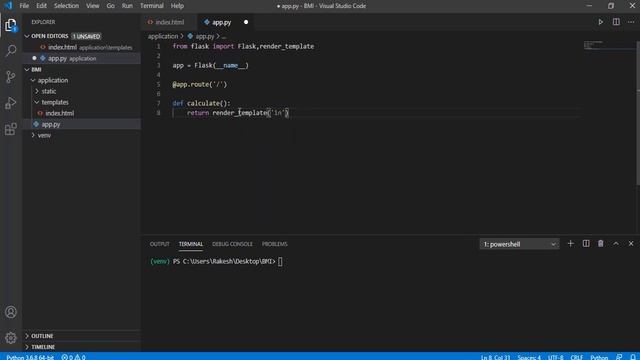Open the Search view icon
Screen dimensions: 640x360
coord(11,51)
